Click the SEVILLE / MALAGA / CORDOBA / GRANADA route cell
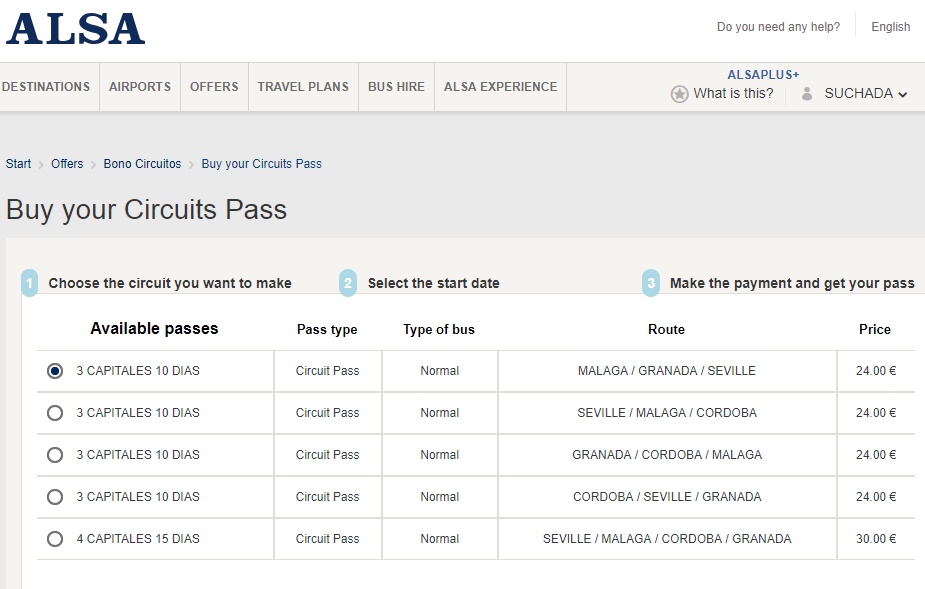Image resolution: width=925 pixels, height=589 pixels. click(x=667, y=539)
